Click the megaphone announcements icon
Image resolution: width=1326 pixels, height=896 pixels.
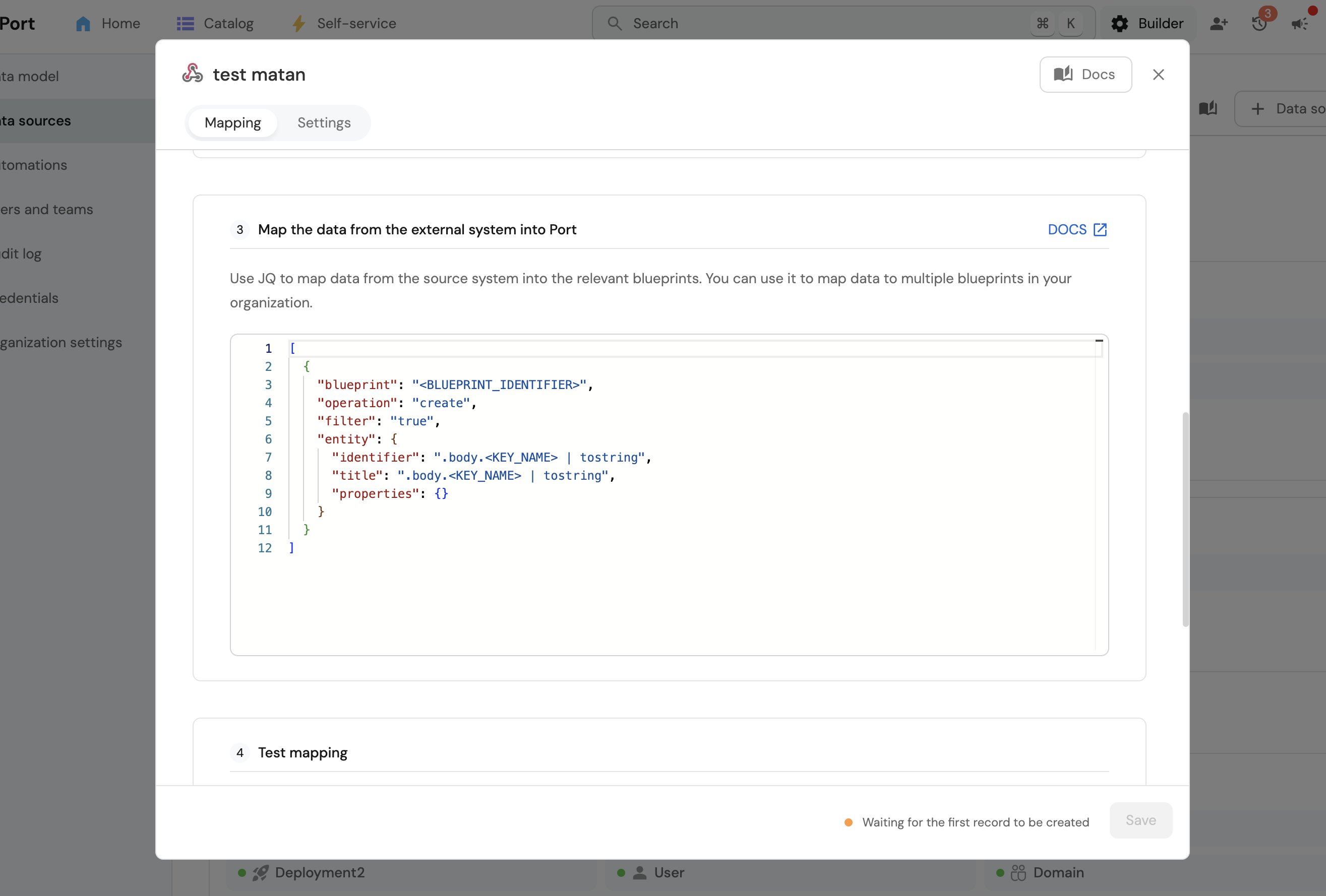1300,23
